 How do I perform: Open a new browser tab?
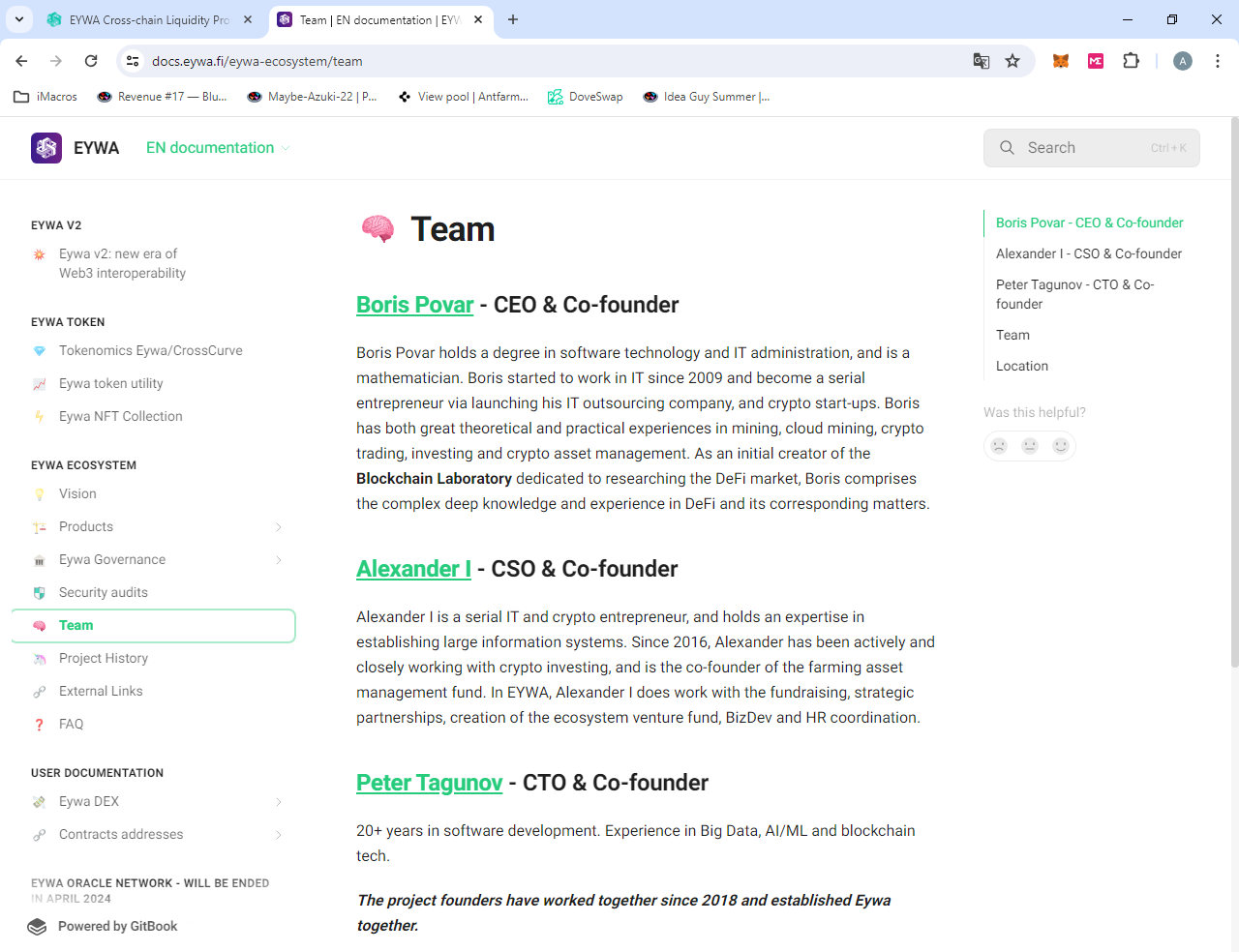pyautogui.click(x=513, y=19)
